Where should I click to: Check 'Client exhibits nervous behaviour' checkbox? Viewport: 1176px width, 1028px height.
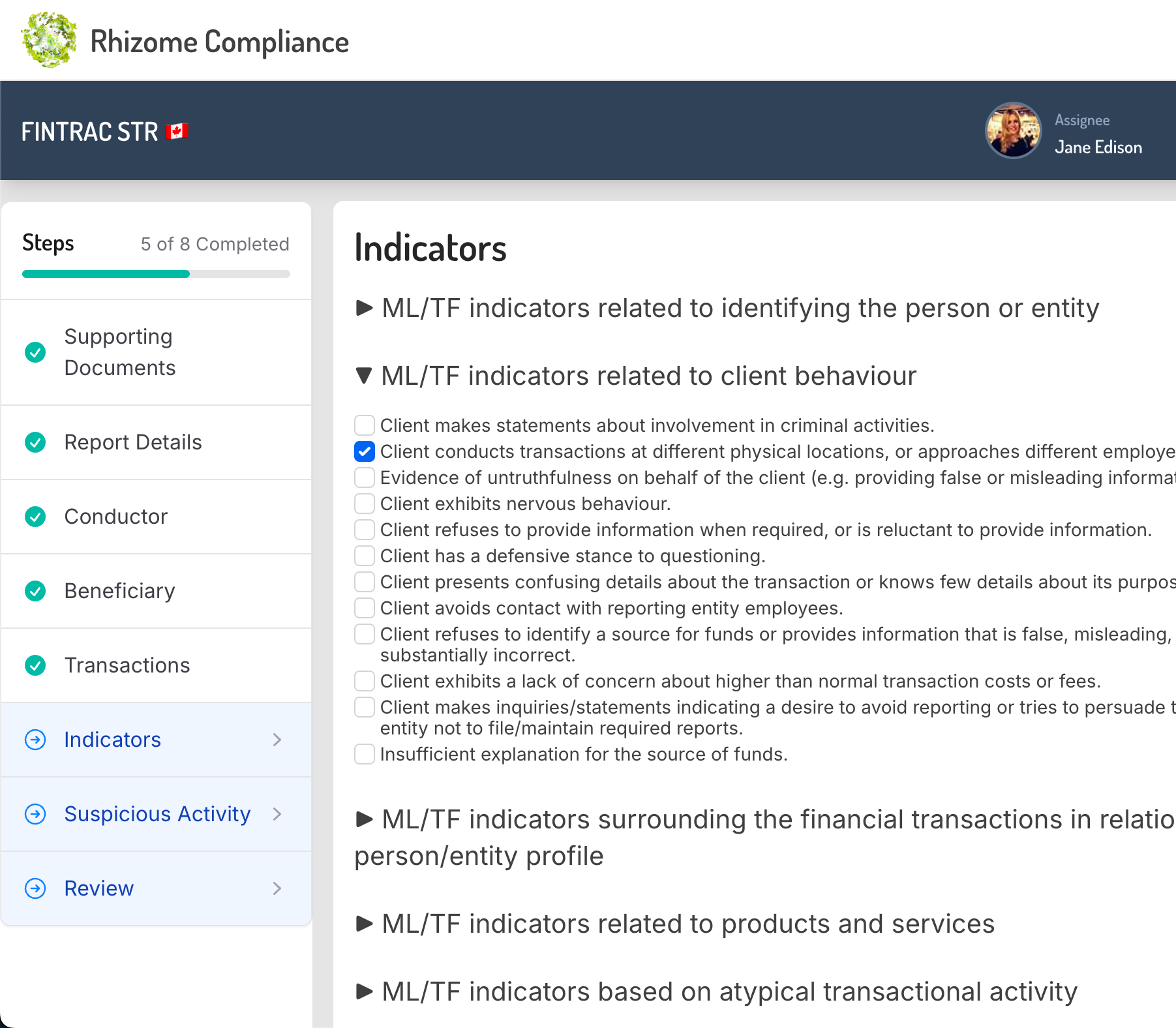(365, 504)
